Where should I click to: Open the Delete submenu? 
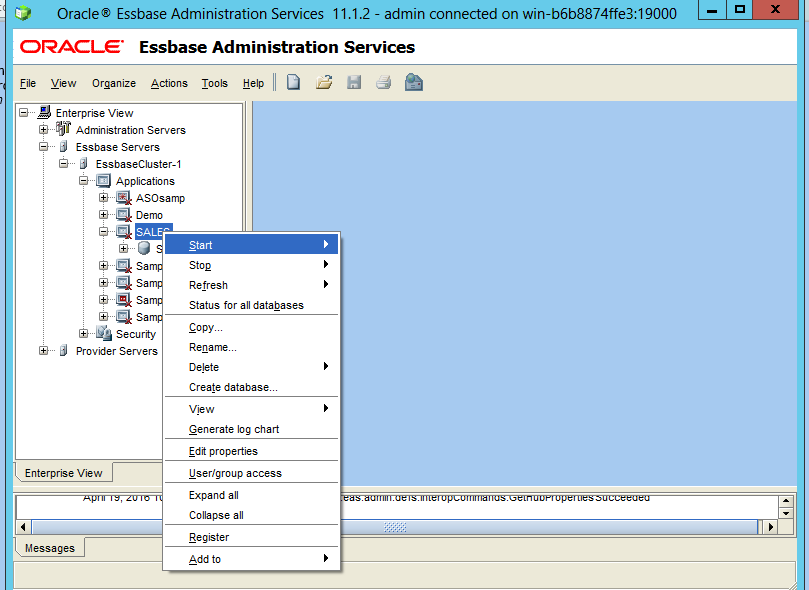(x=251, y=367)
